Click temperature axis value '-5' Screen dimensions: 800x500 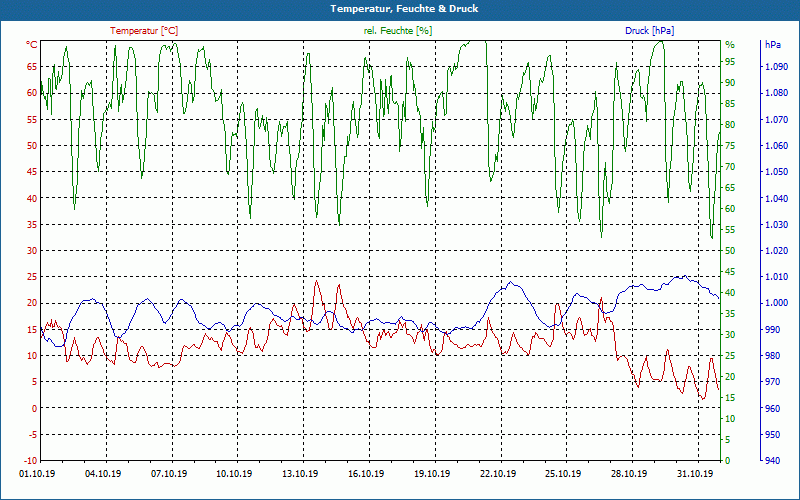tap(32, 434)
